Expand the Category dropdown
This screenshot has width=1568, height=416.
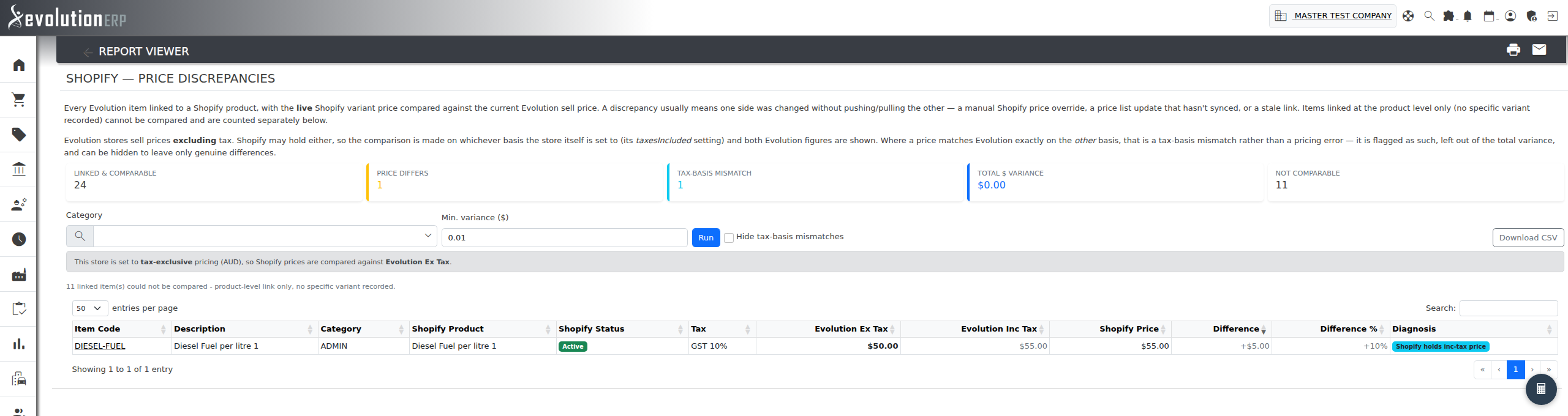(428, 236)
